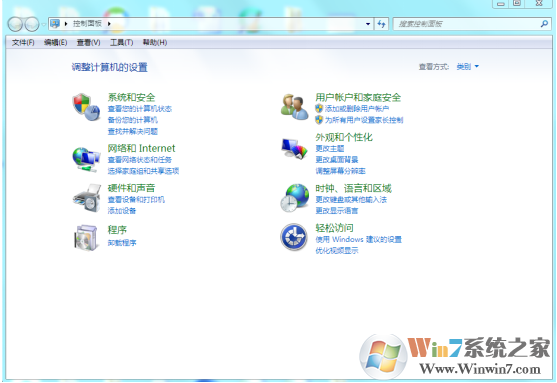Click the 程序 heading link
This screenshot has height=383, width=557.
[117, 230]
